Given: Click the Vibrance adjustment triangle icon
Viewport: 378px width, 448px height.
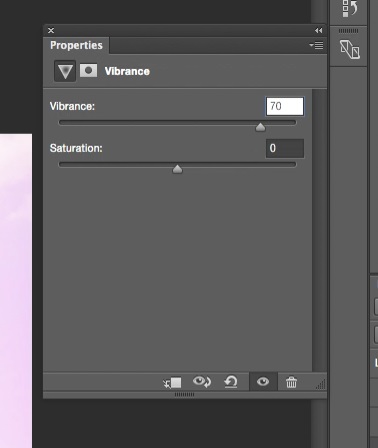Looking at the screenshot, I should click(x=65, y=71).
